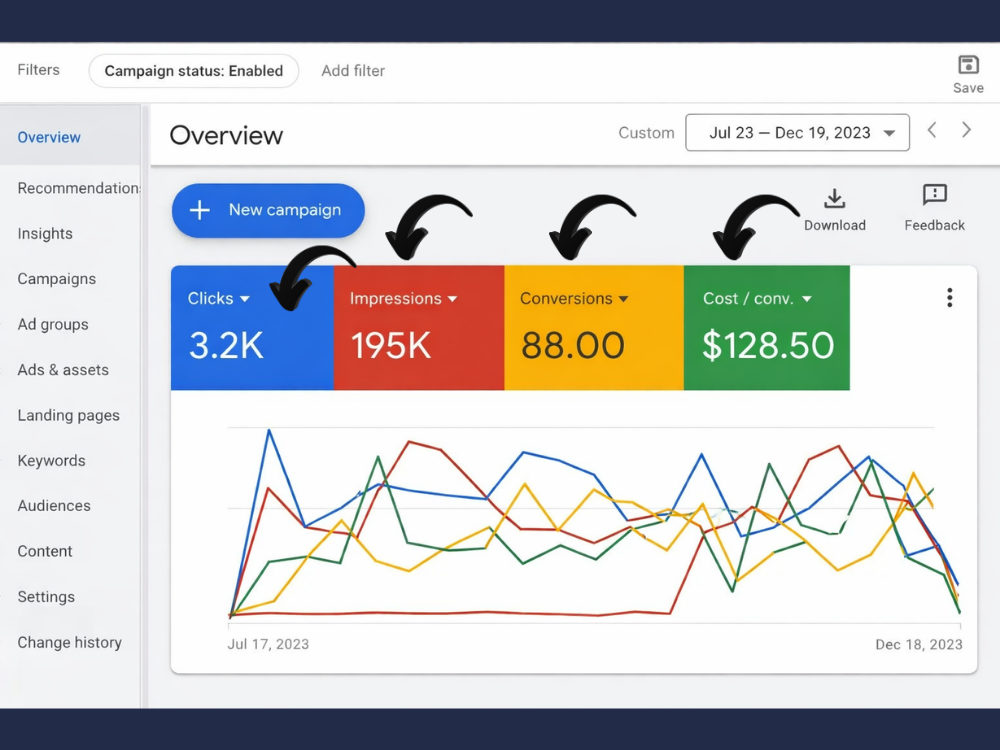
Task: Click the Filters label
Action: (38, 70)
